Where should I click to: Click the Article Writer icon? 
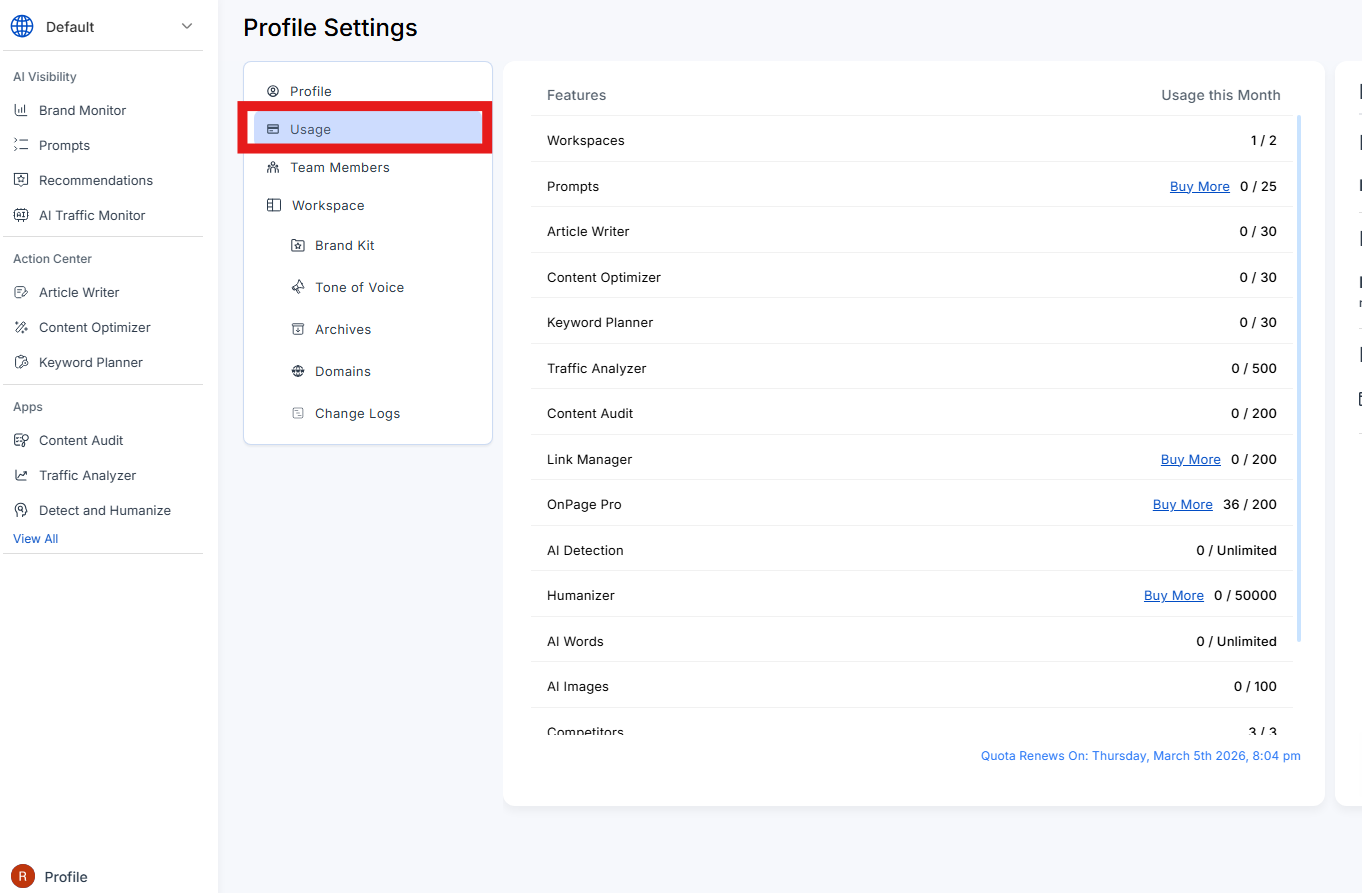point(21,293)
